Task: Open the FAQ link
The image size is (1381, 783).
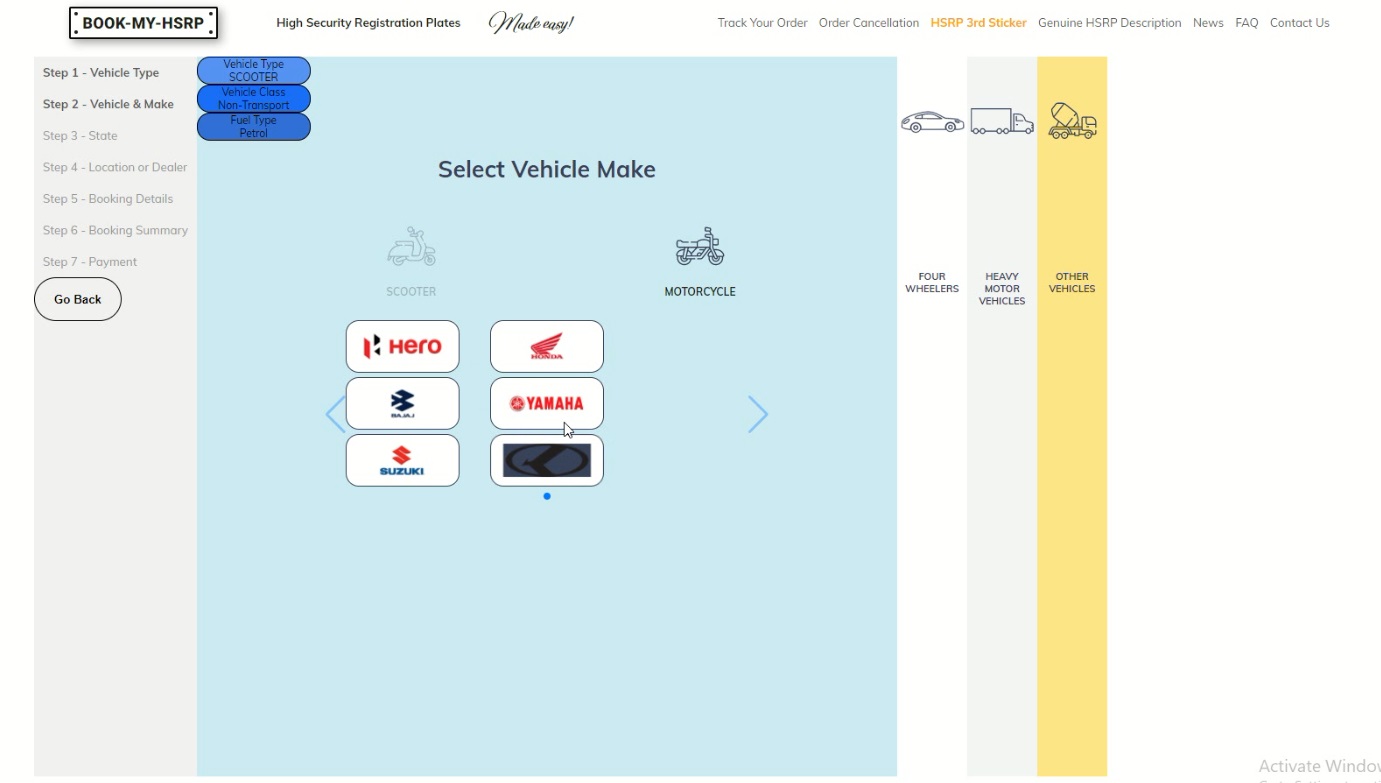Action: [1247, 23]
